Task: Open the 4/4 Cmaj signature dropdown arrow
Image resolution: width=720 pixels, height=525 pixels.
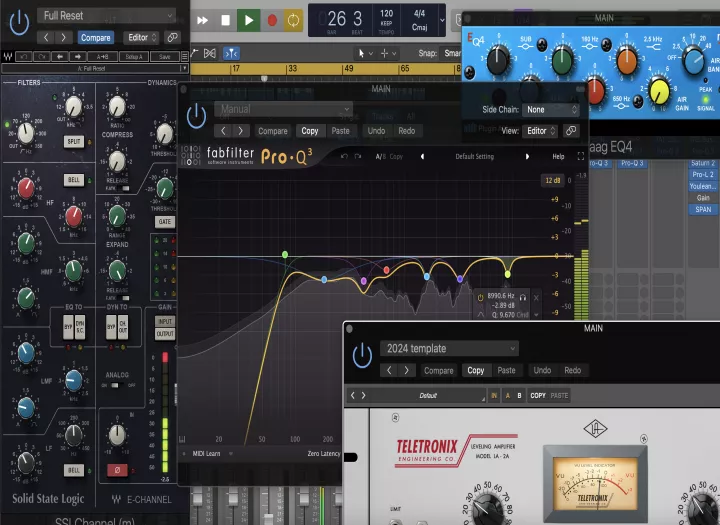Action: coord(442,20)
